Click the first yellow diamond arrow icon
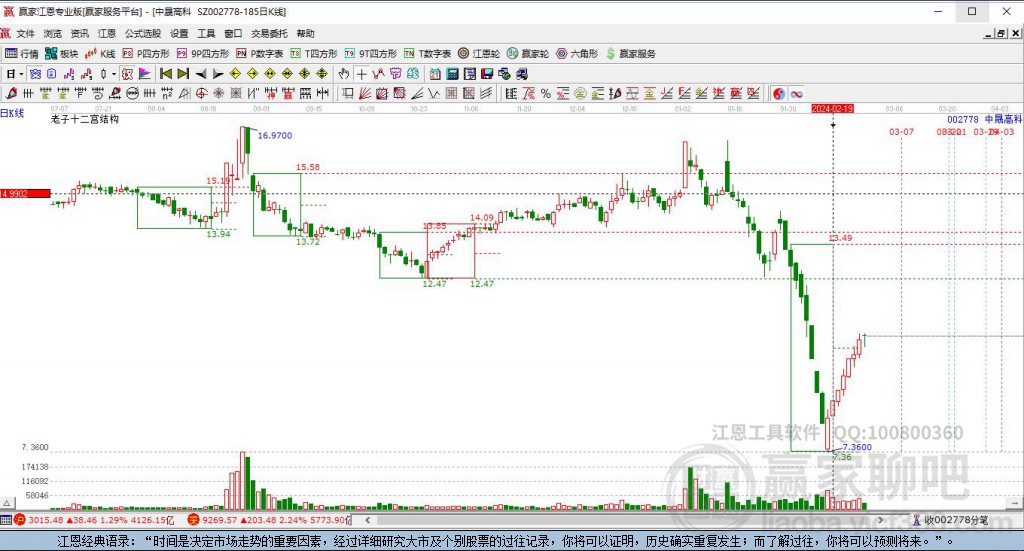 pos(235,74)
